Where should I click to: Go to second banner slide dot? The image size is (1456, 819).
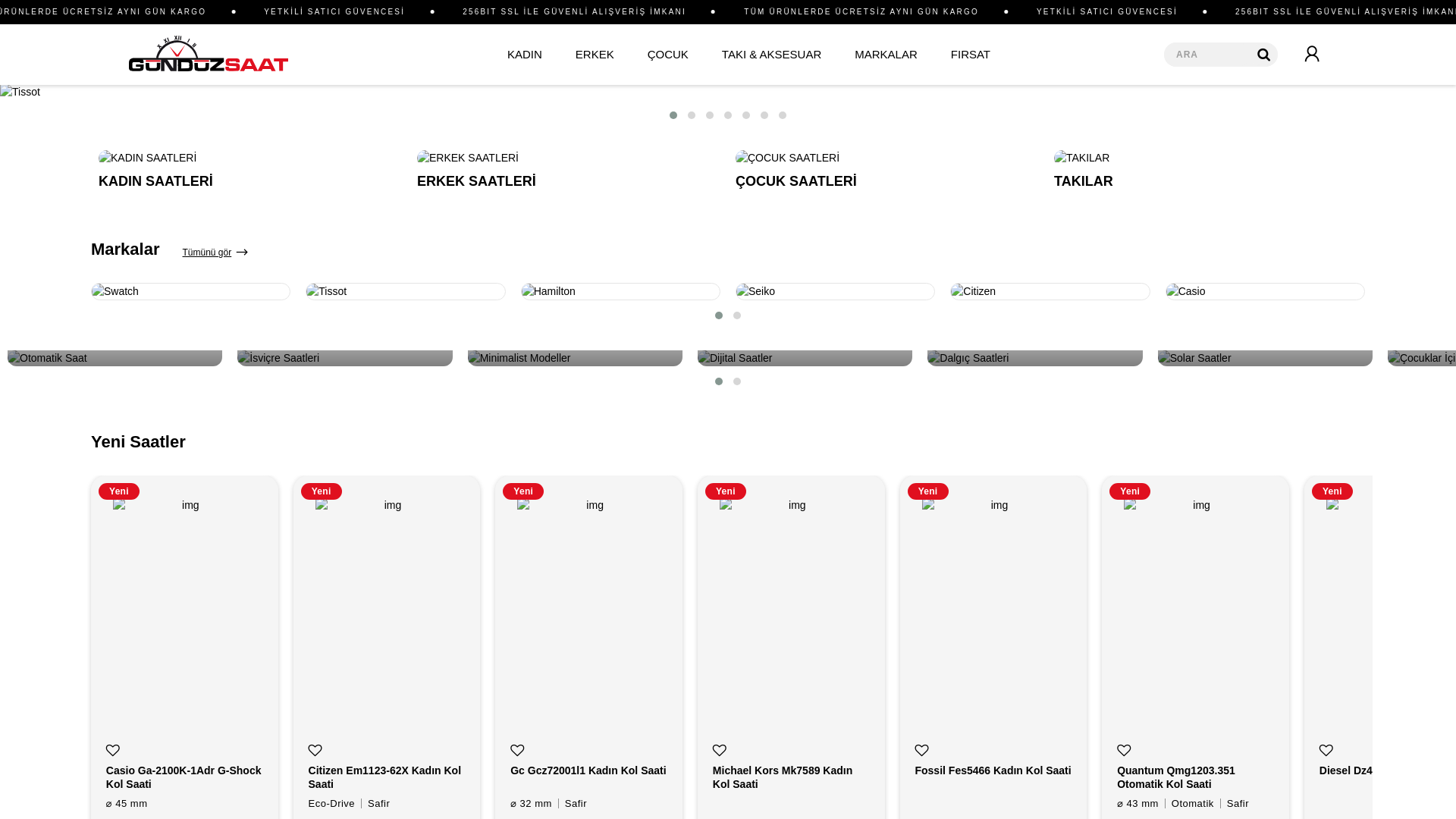pos(692,115)
